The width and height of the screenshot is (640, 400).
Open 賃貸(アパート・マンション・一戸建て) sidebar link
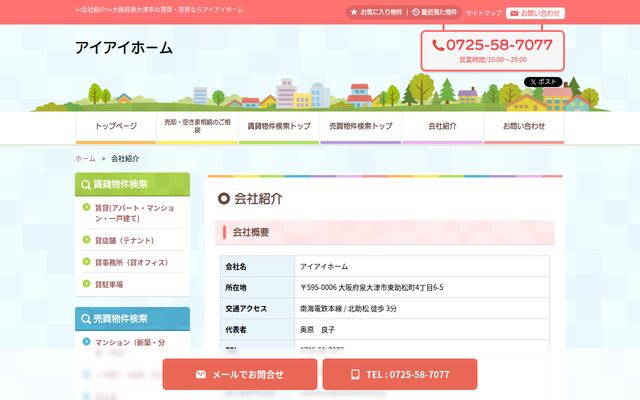[x=135, y=213]
